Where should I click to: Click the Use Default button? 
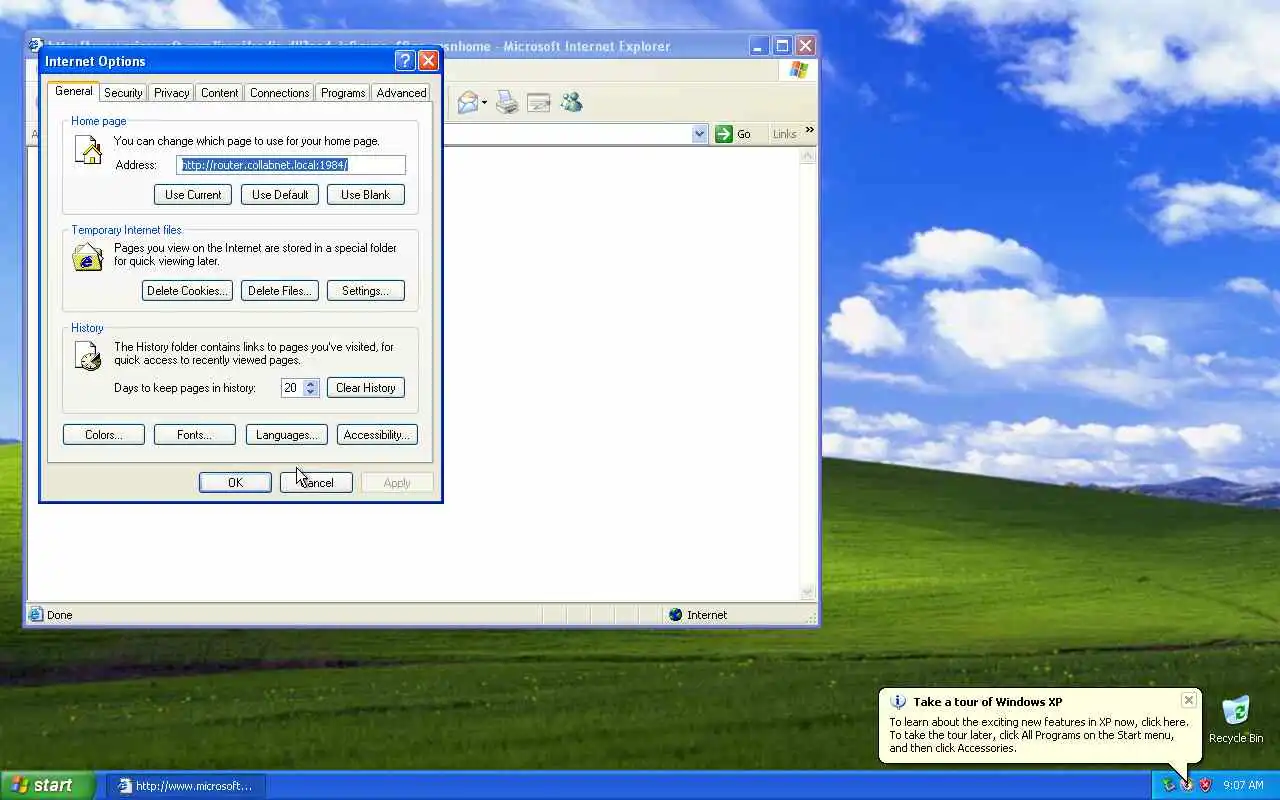(x=280, y=195)
